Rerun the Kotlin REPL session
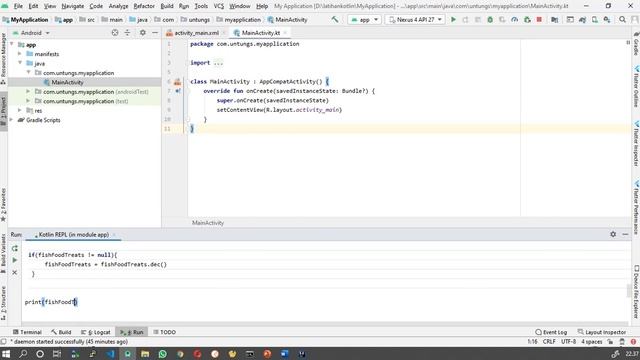Image resolution: width=640 pixels, height=360 pixels. click(x=15, y=248)
